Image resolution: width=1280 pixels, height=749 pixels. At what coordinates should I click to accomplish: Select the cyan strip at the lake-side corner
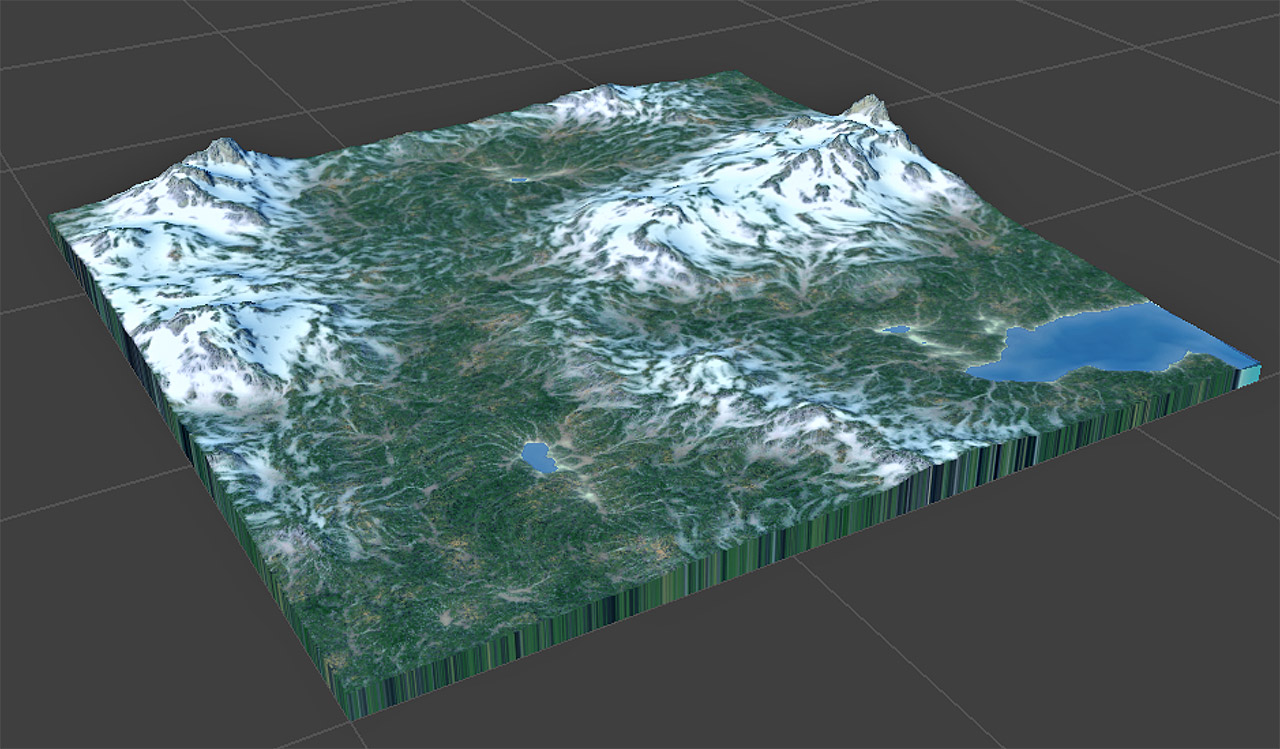[x=1249, y=376]
